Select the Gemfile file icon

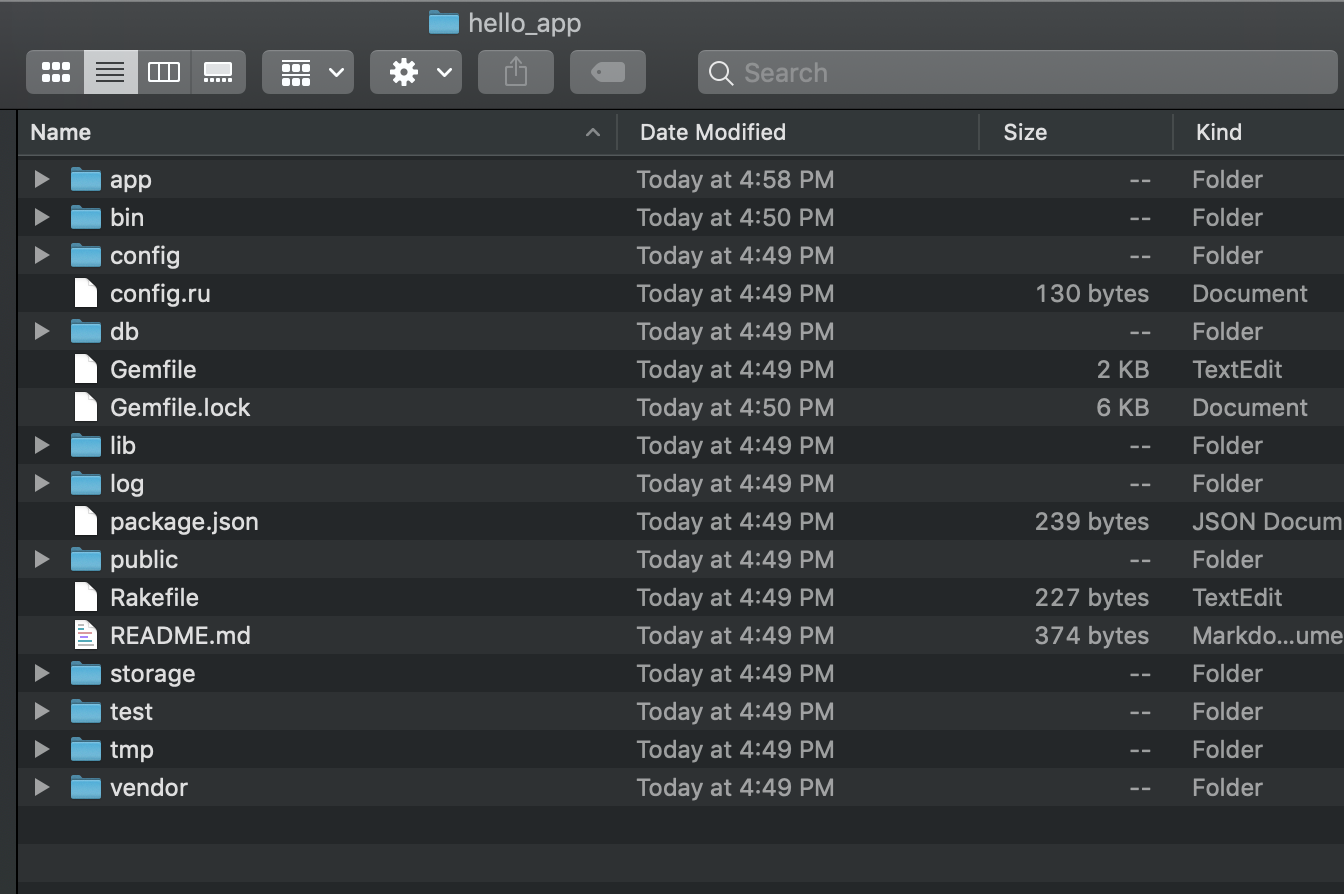(x=86, y=369)
